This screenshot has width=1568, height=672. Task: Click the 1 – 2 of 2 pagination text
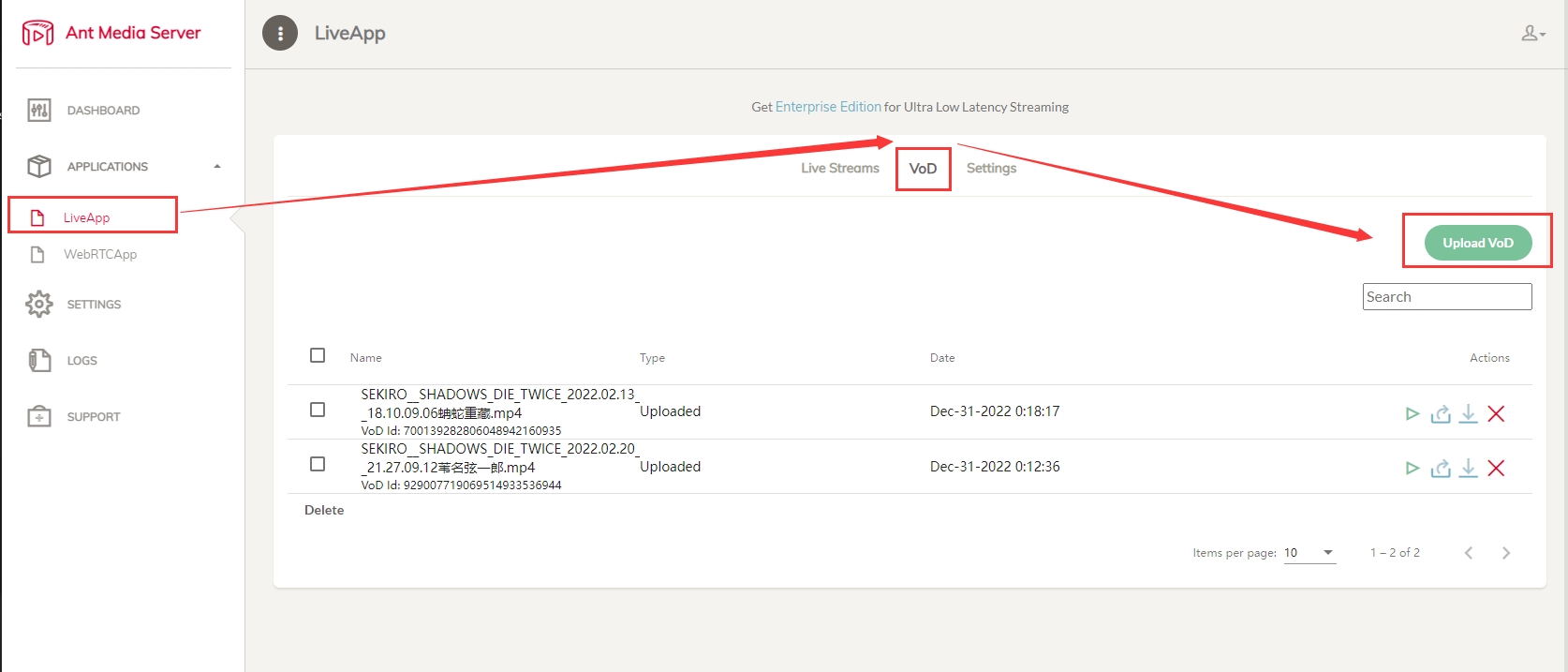[x=1395, y=553]
